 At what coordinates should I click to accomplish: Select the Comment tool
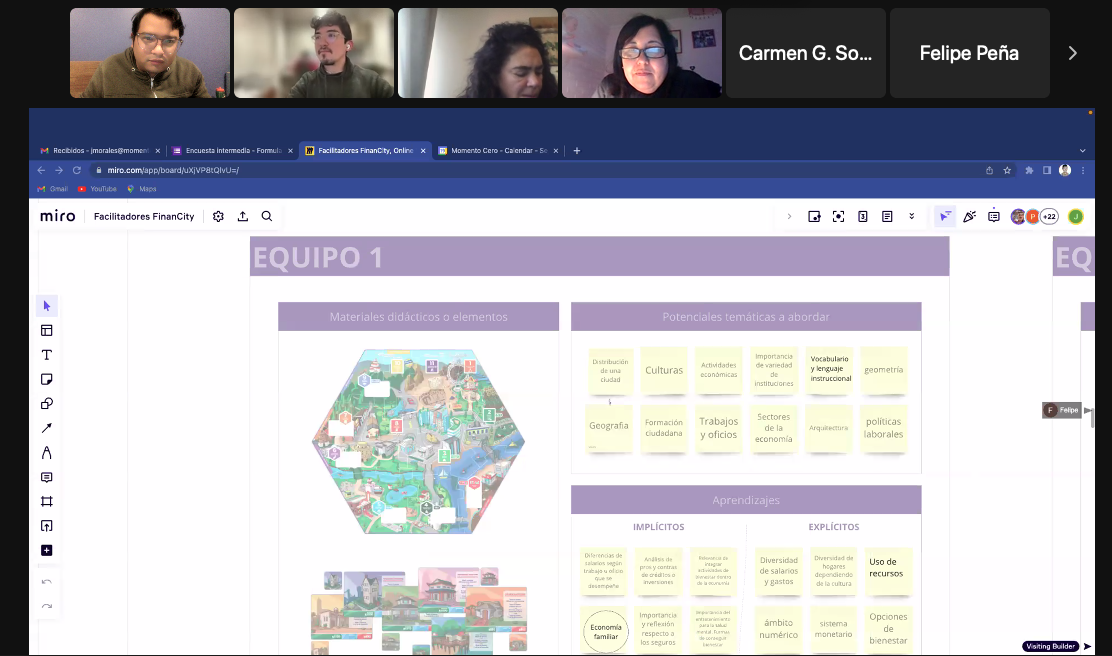click(47, 477)
